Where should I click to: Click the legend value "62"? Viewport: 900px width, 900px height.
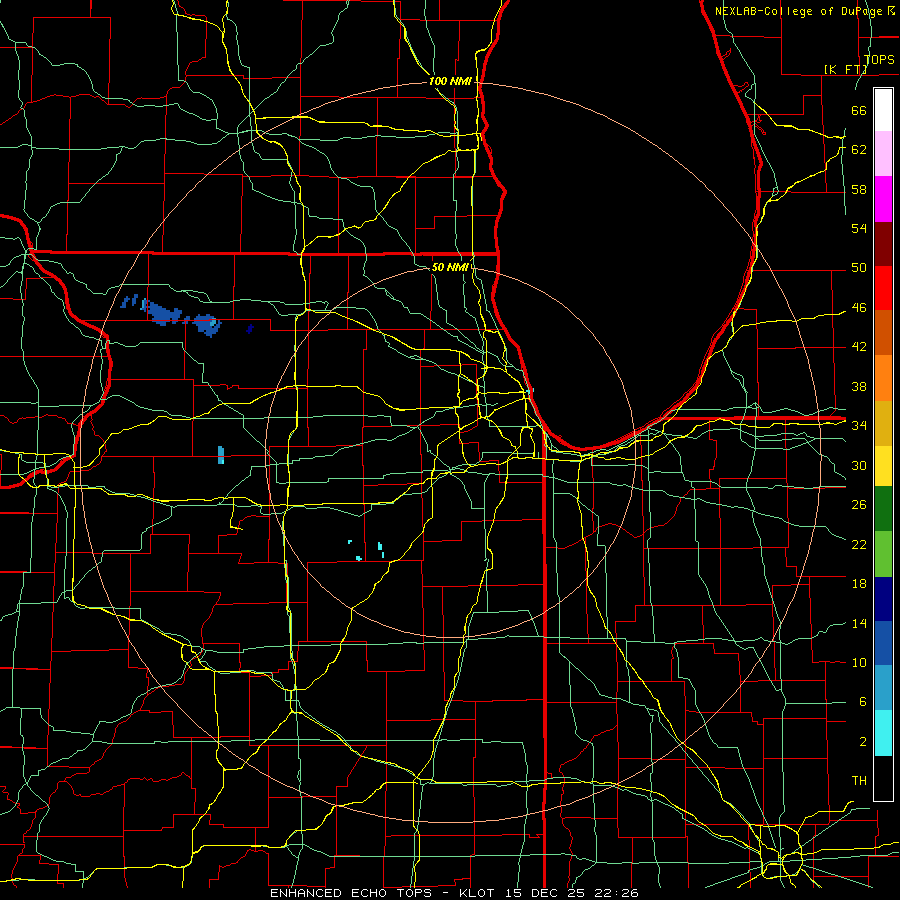(x=859, y=149)
